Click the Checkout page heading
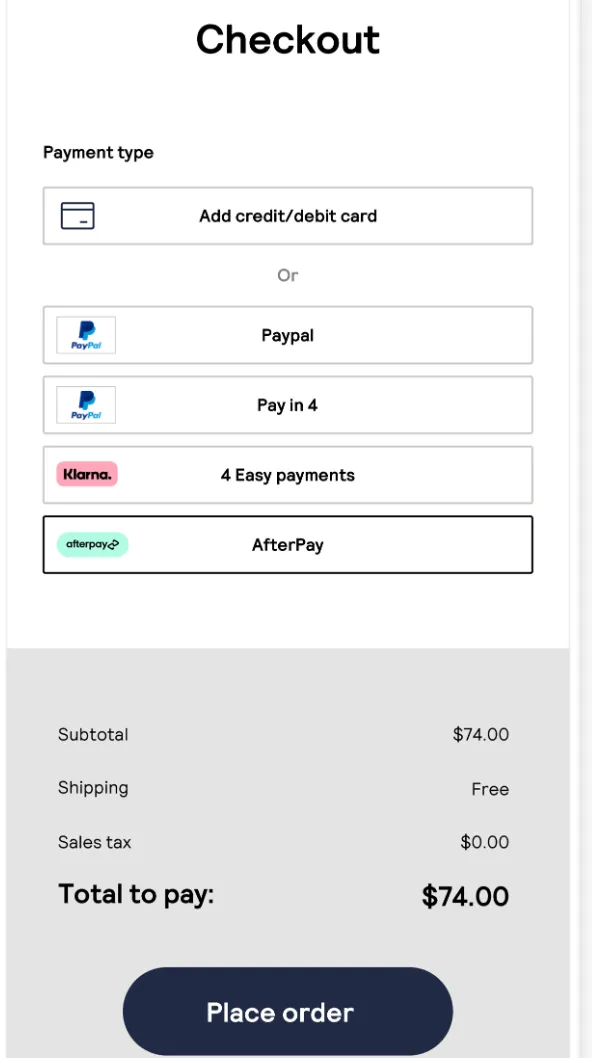The width and height of the screenshot is (592, 1058). (288, 39)
